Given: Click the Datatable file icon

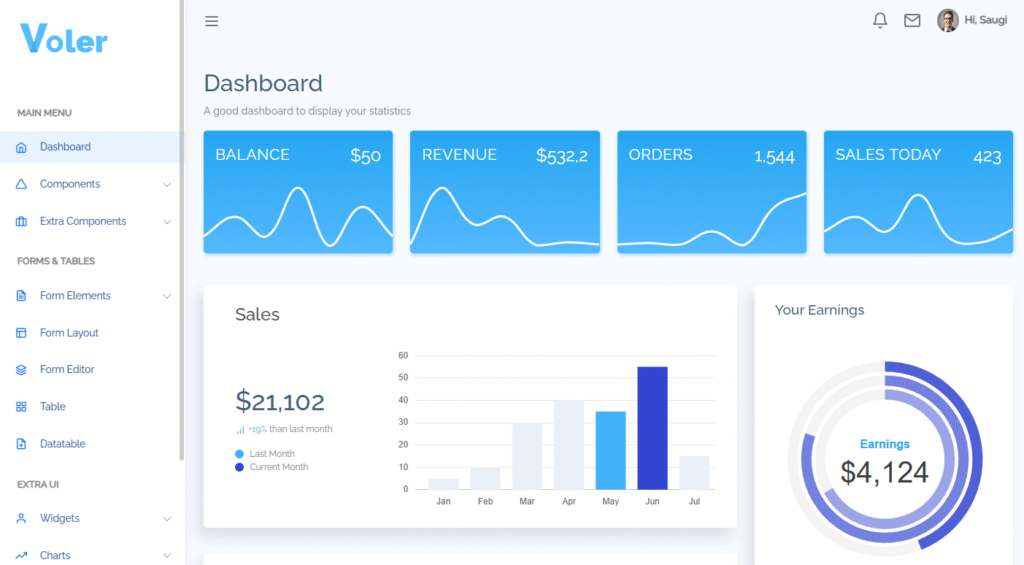Looking at the screenshot, I should click(22, 444).
